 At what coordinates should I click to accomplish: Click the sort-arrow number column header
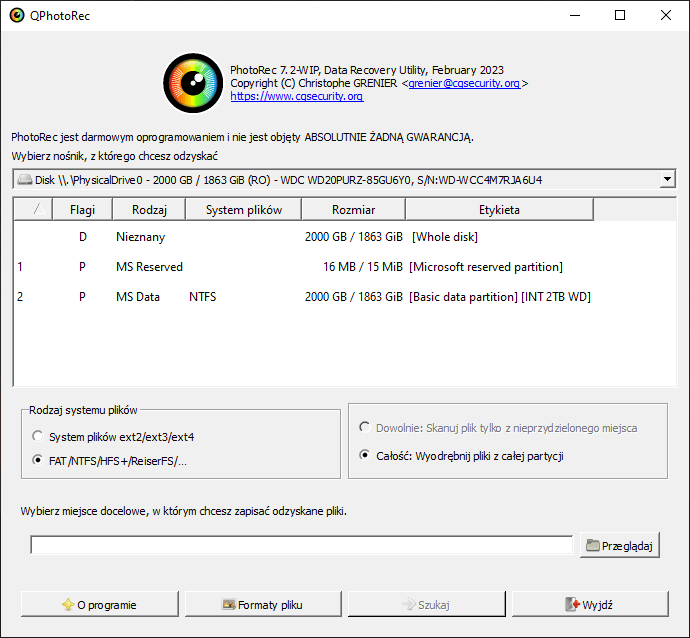[x=33, y=209]
